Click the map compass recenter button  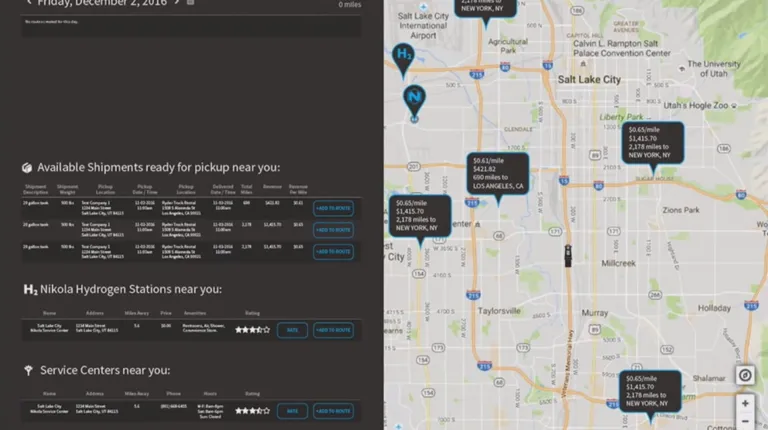745,375
